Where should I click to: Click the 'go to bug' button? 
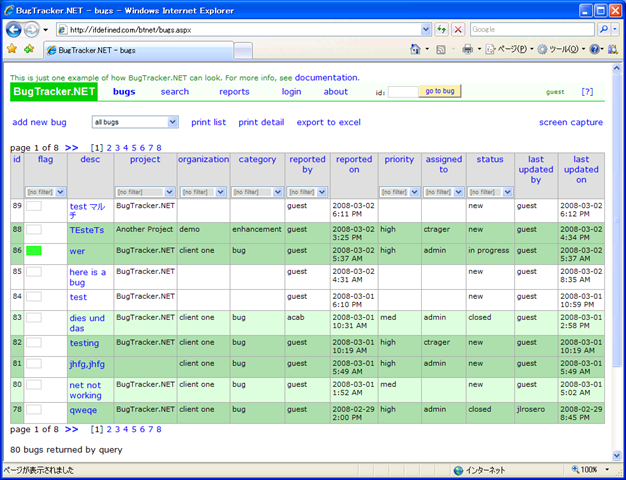(x=440, y=91)
